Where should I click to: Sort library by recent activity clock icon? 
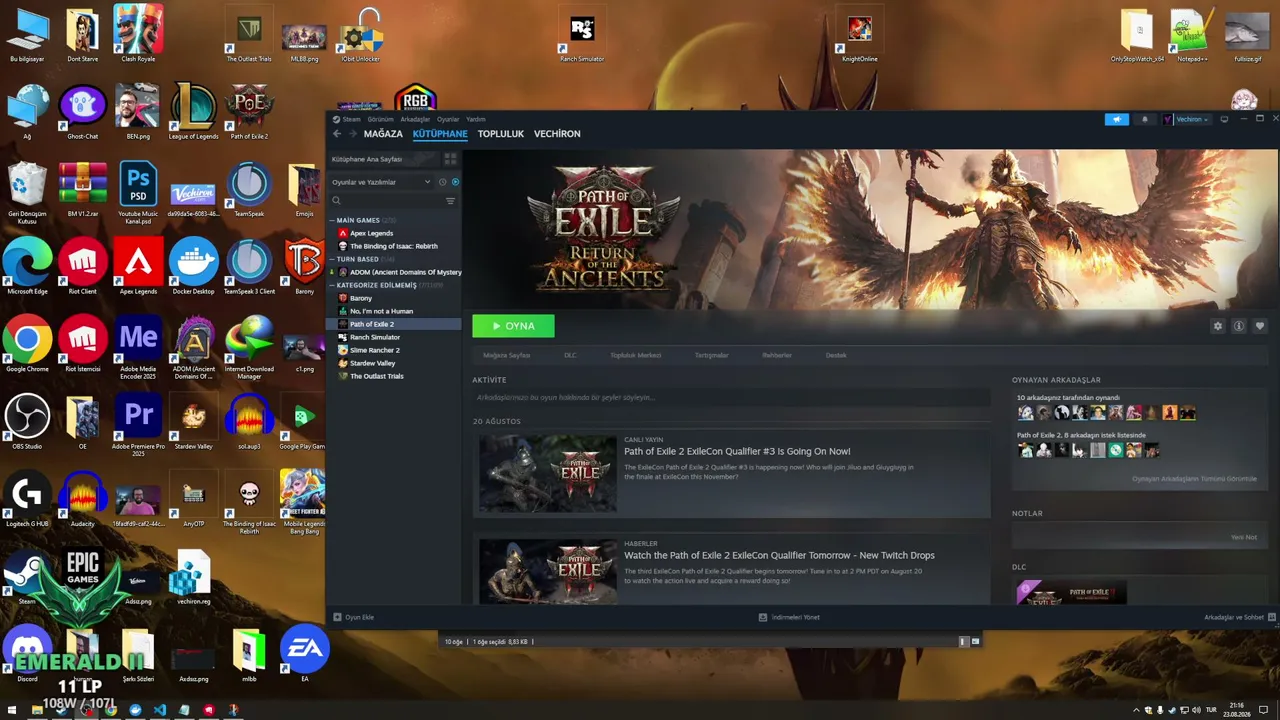[x=442, y=182]
